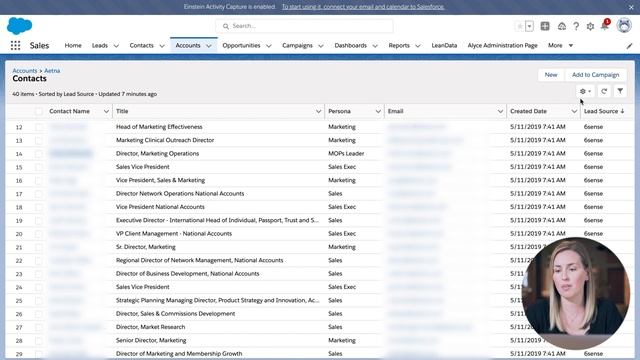
Task: Click 'Director, Market Research' title cell
Action: tap(150, 327)
